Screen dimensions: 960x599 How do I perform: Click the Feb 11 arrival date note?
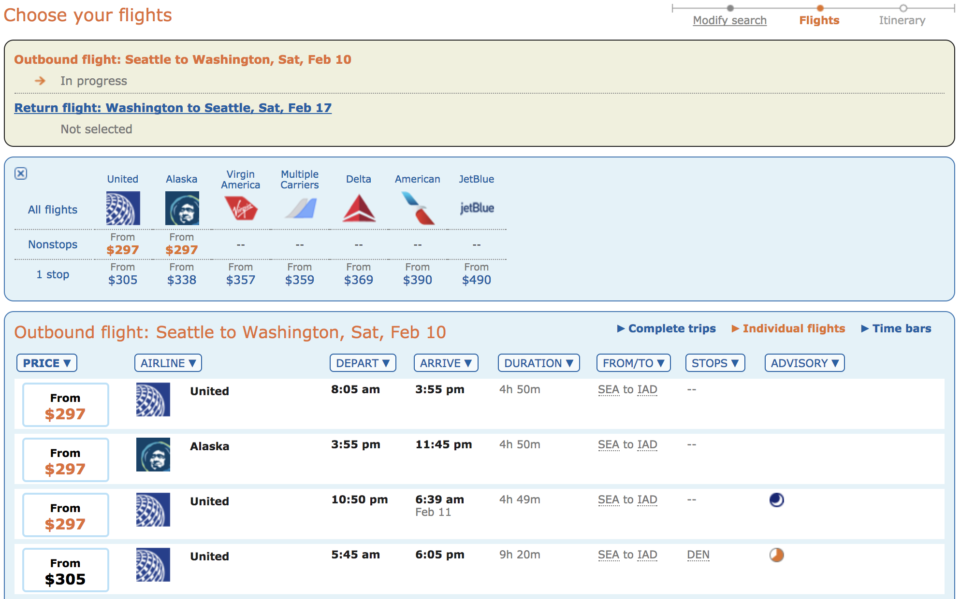433,512
